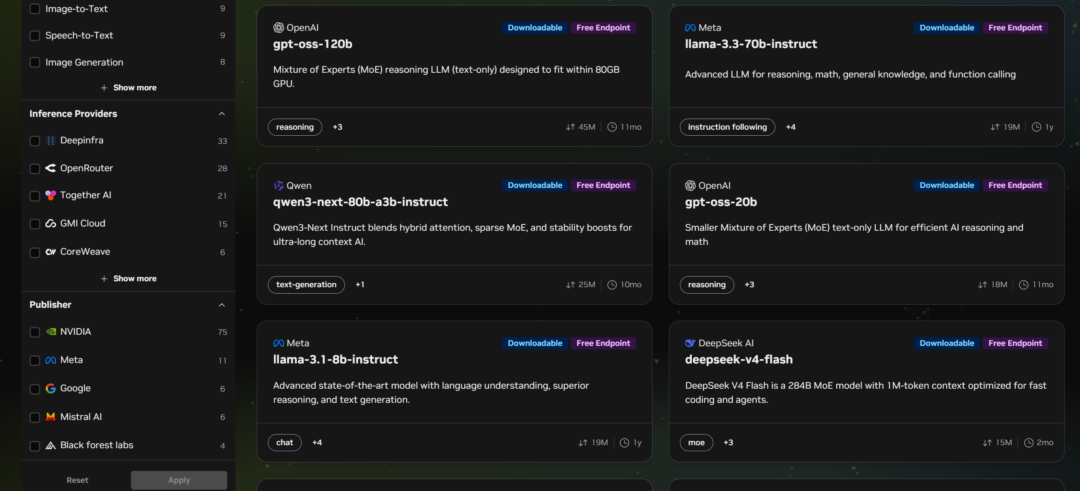The height and width of the screenshot is (491, 1080).
Task: Collapse the Inference Providers section
Action: [x=222, y=114]
